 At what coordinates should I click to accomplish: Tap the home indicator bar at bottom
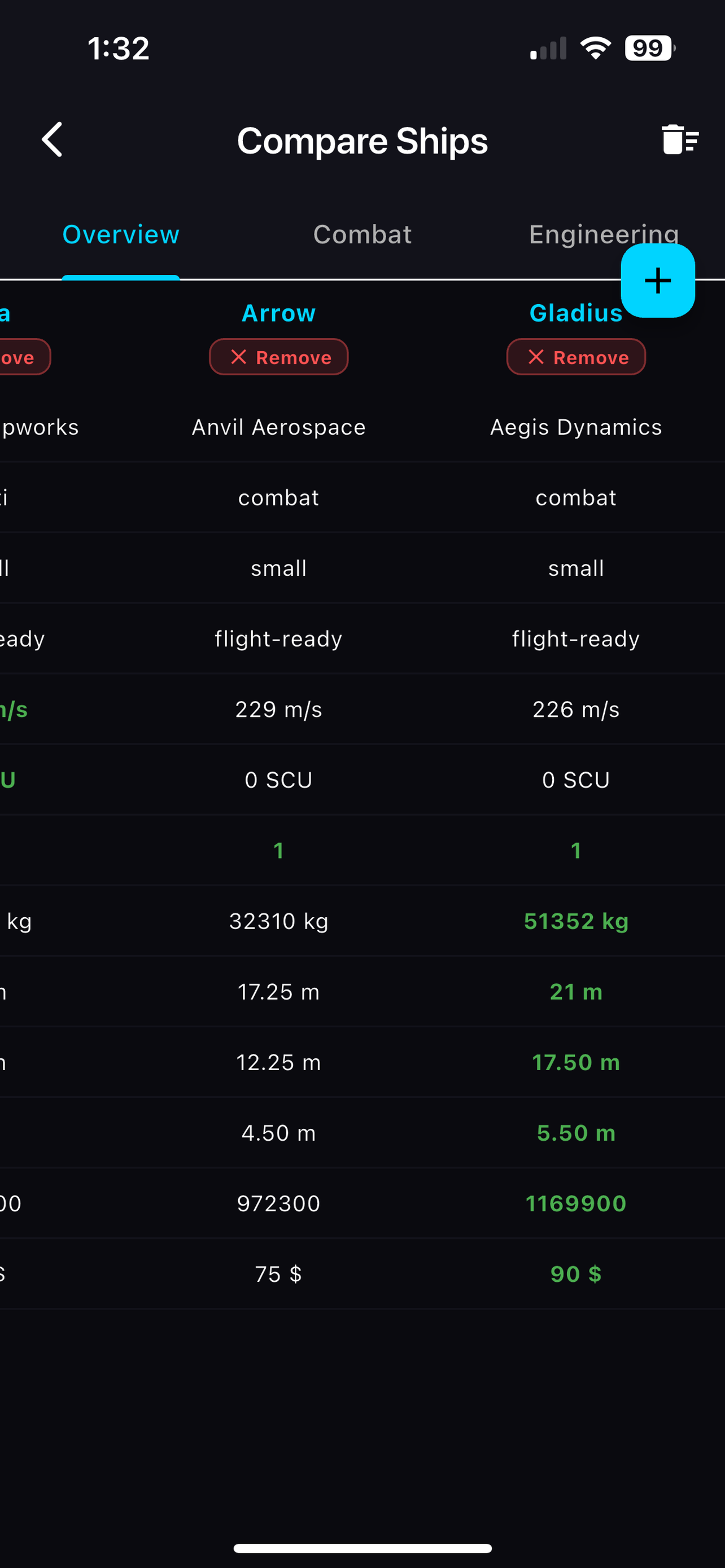coord(362,1548)
